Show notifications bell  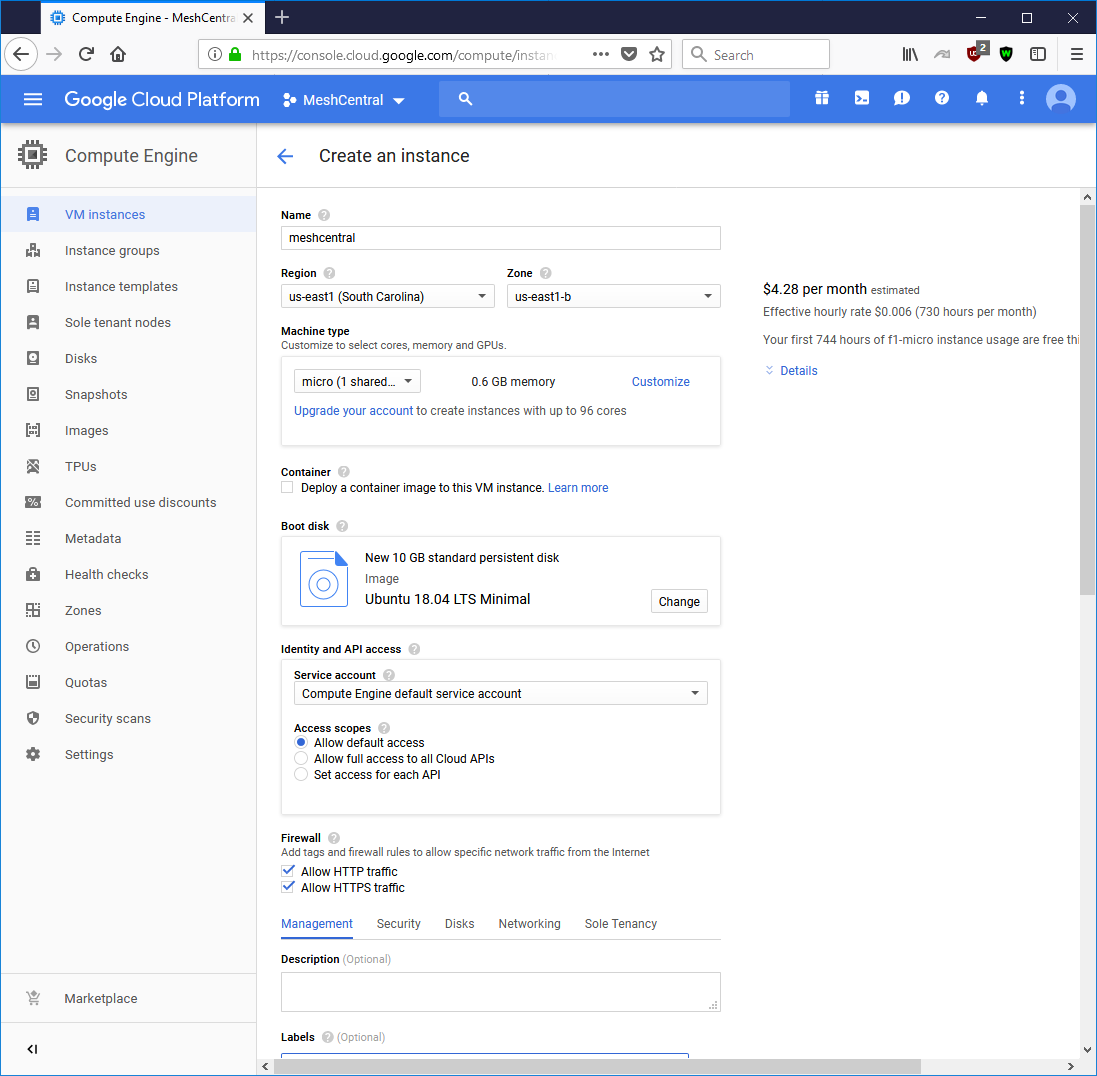982,99
